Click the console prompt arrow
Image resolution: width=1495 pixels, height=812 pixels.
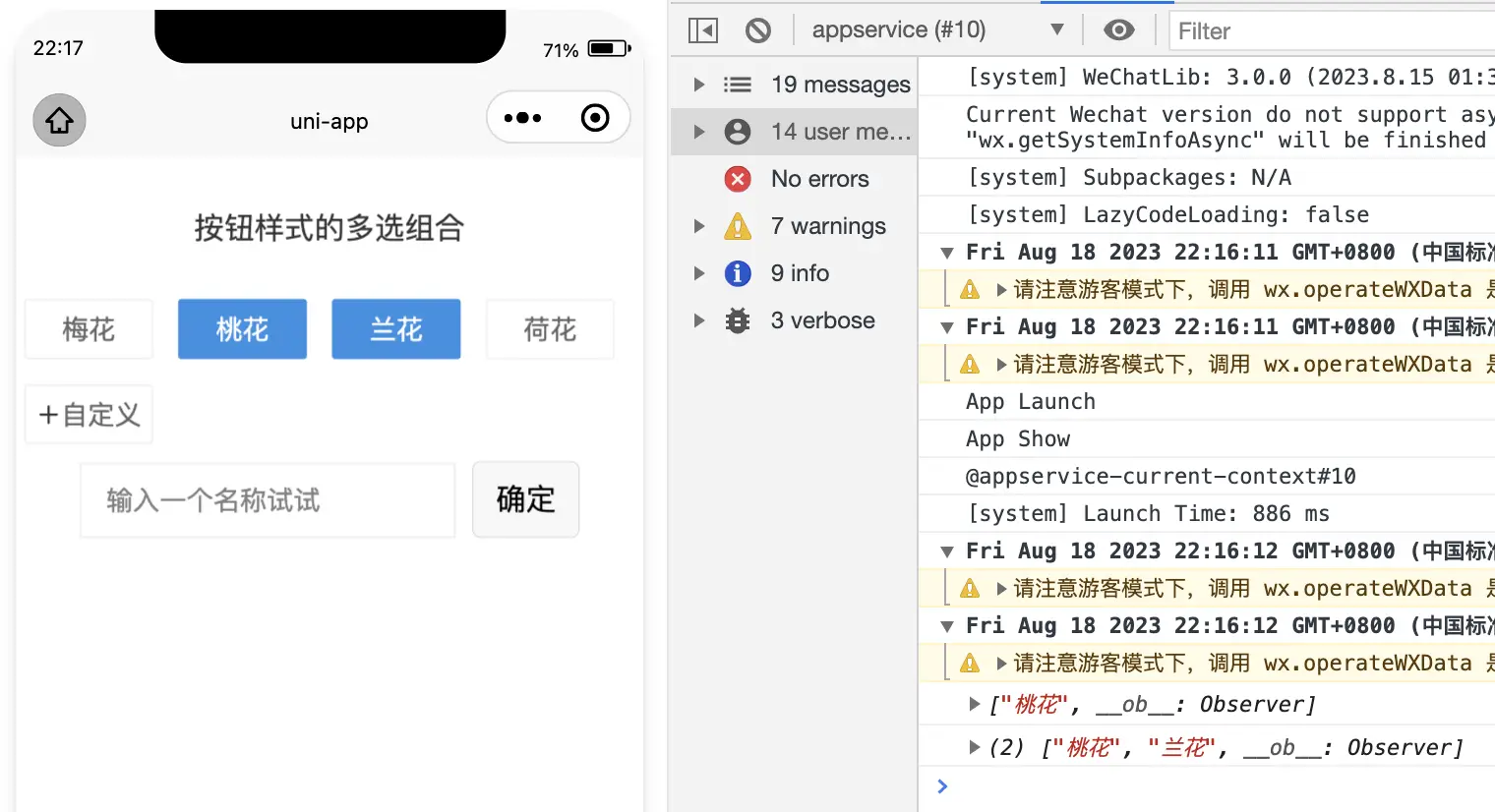942,785
